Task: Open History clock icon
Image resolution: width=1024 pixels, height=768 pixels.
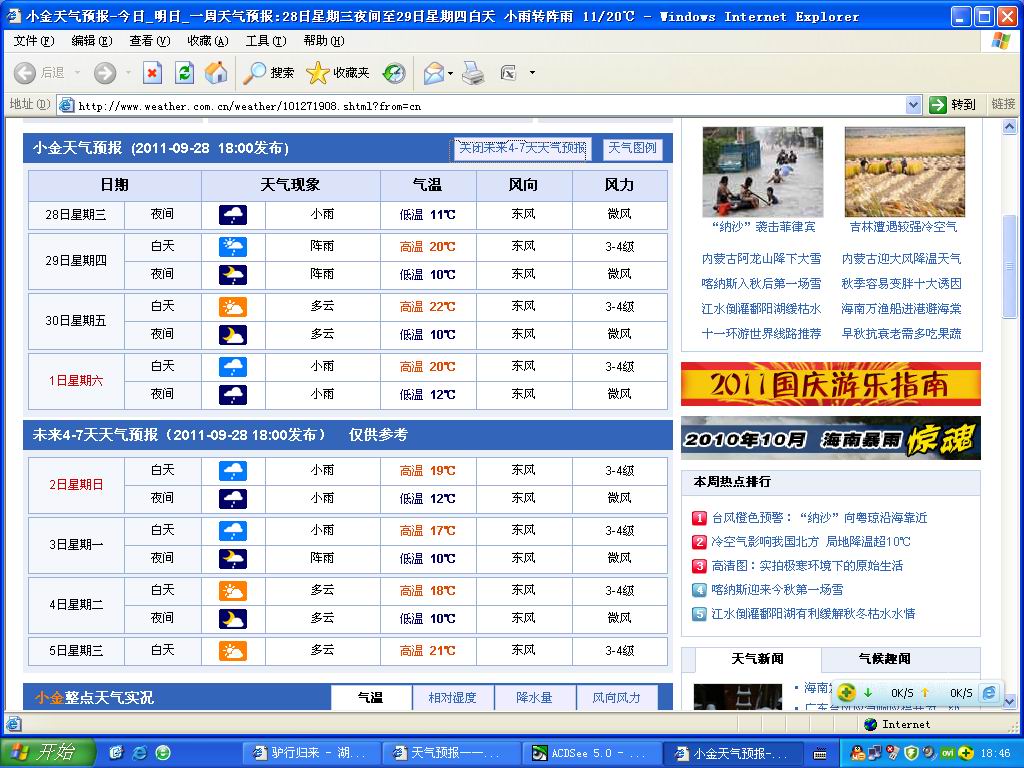Action: pyautogui.click(x=394, y=73)
